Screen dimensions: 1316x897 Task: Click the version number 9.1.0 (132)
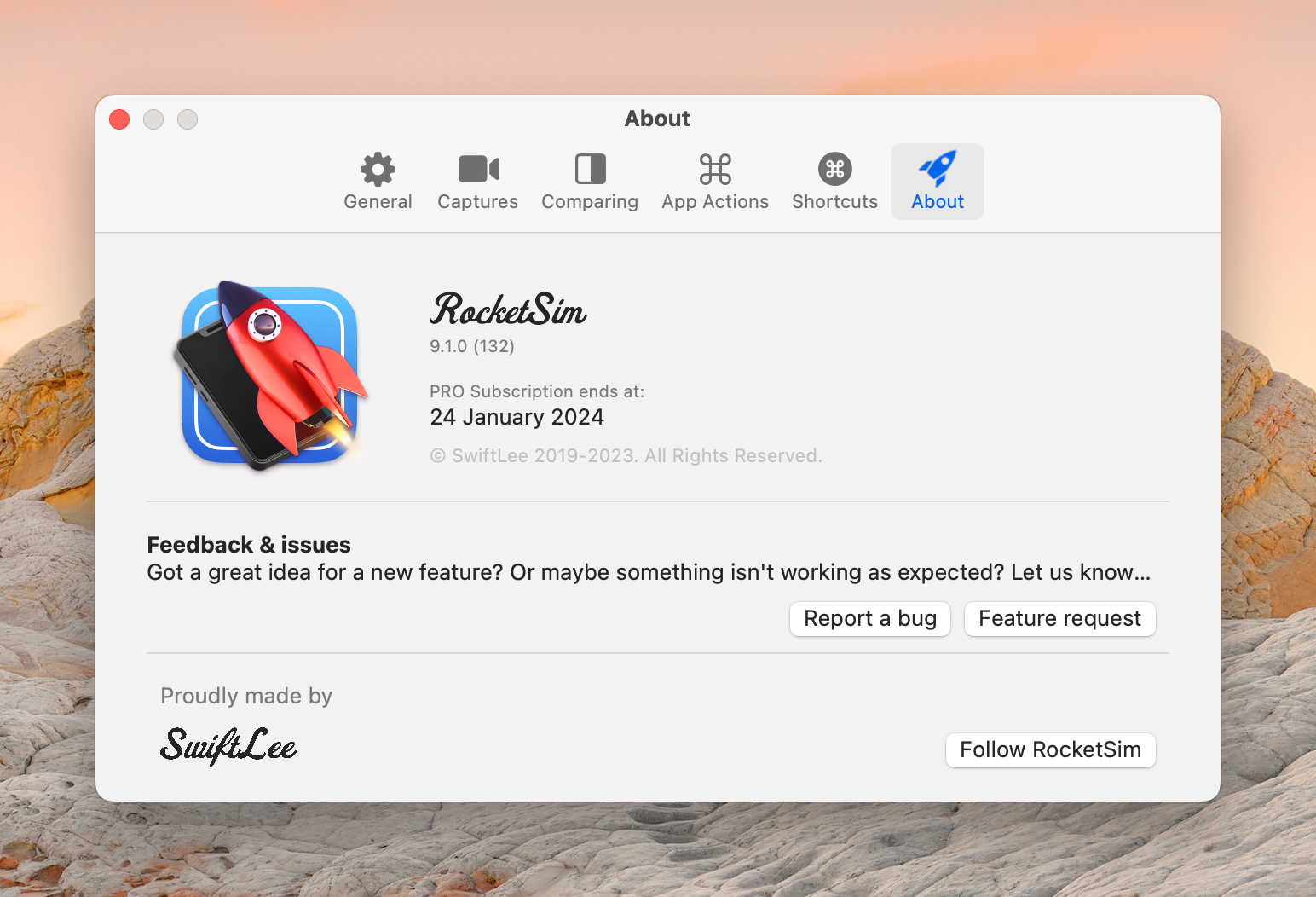tap(471, 346)
